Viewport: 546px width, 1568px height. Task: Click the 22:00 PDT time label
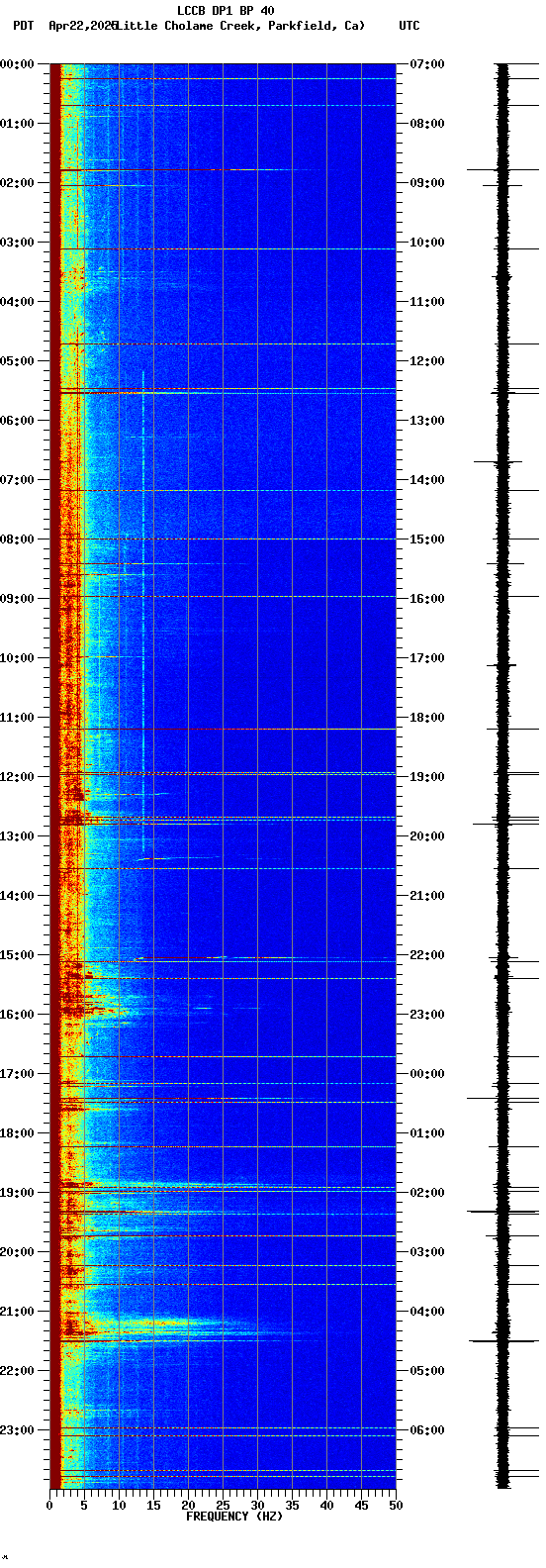click(18, 1371)
